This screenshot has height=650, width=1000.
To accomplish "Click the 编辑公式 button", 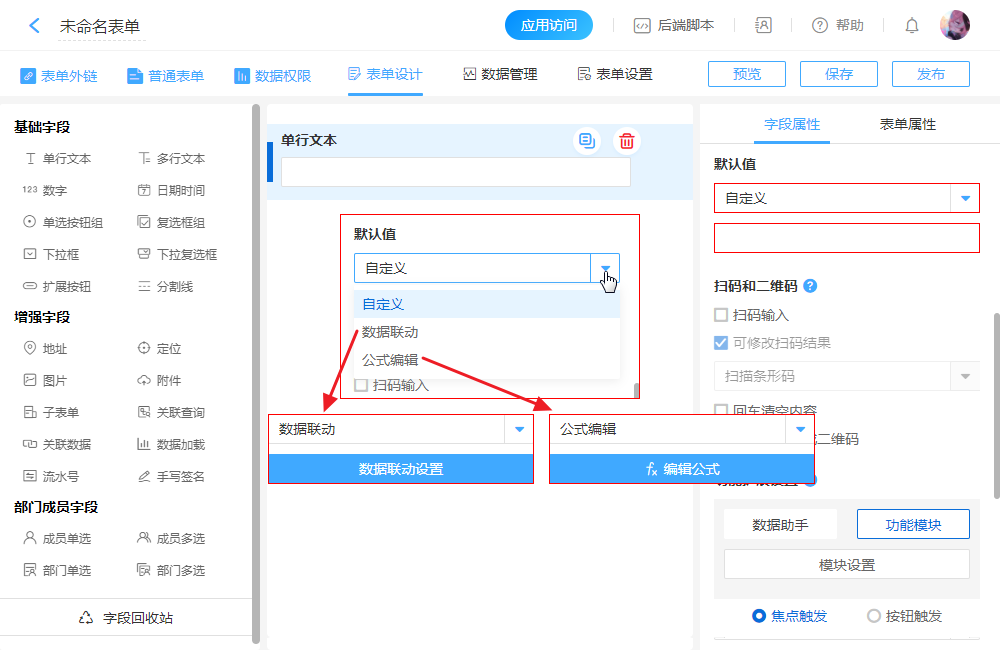I will 681,469.
